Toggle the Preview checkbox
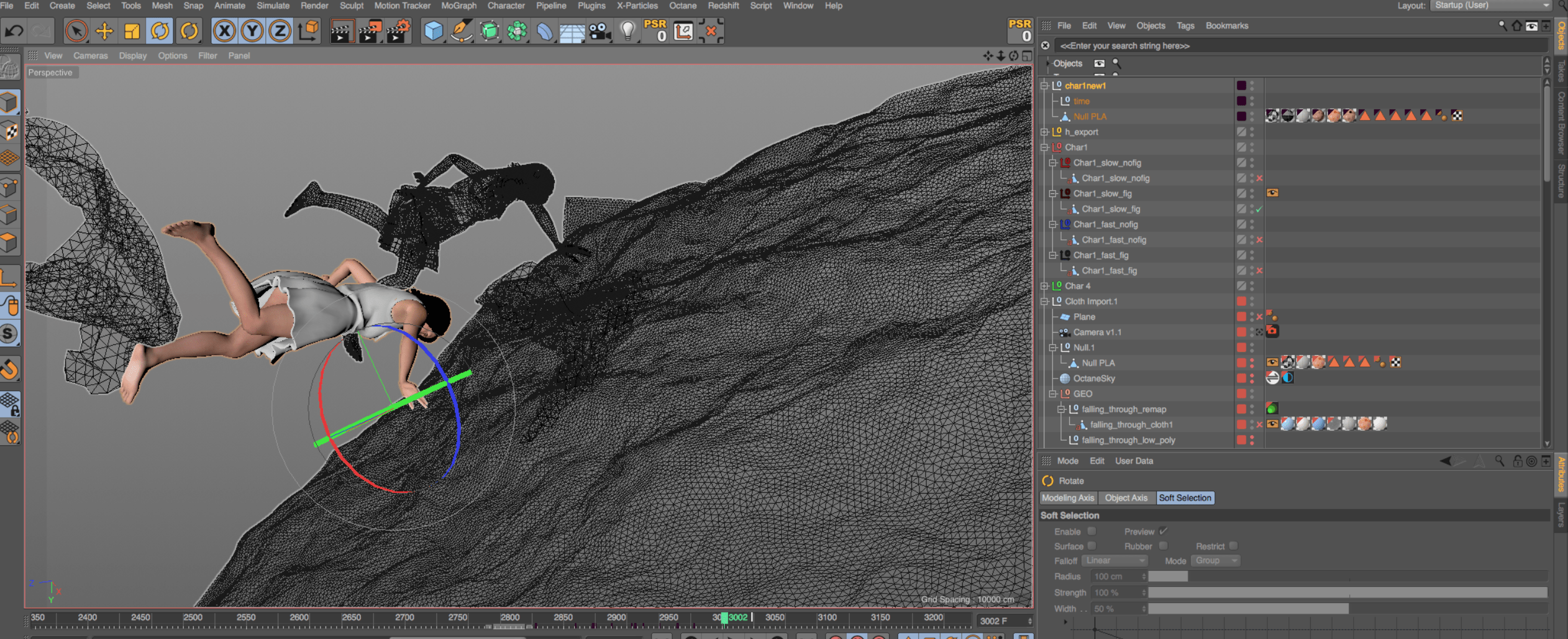This screenshot has width=1568, height=639. tap(1163, 531)
